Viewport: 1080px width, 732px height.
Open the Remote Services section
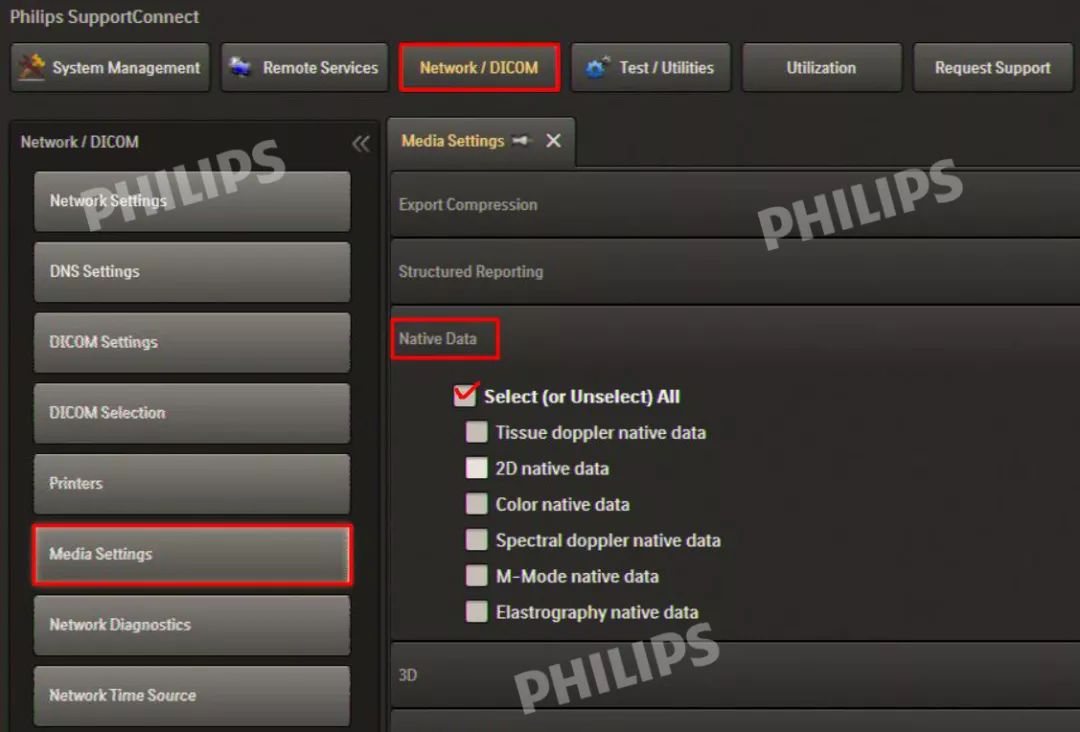click(x=304, y=67)
